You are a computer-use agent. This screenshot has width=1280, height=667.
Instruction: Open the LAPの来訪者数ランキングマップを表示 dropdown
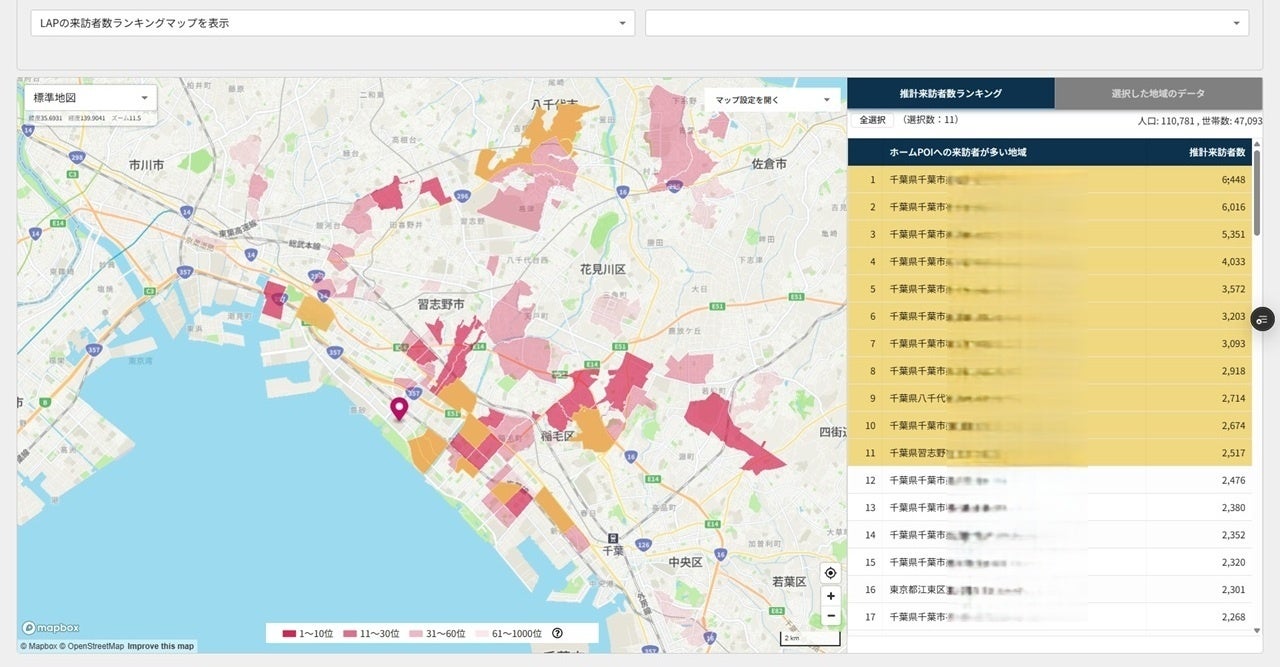pos(332,23)
